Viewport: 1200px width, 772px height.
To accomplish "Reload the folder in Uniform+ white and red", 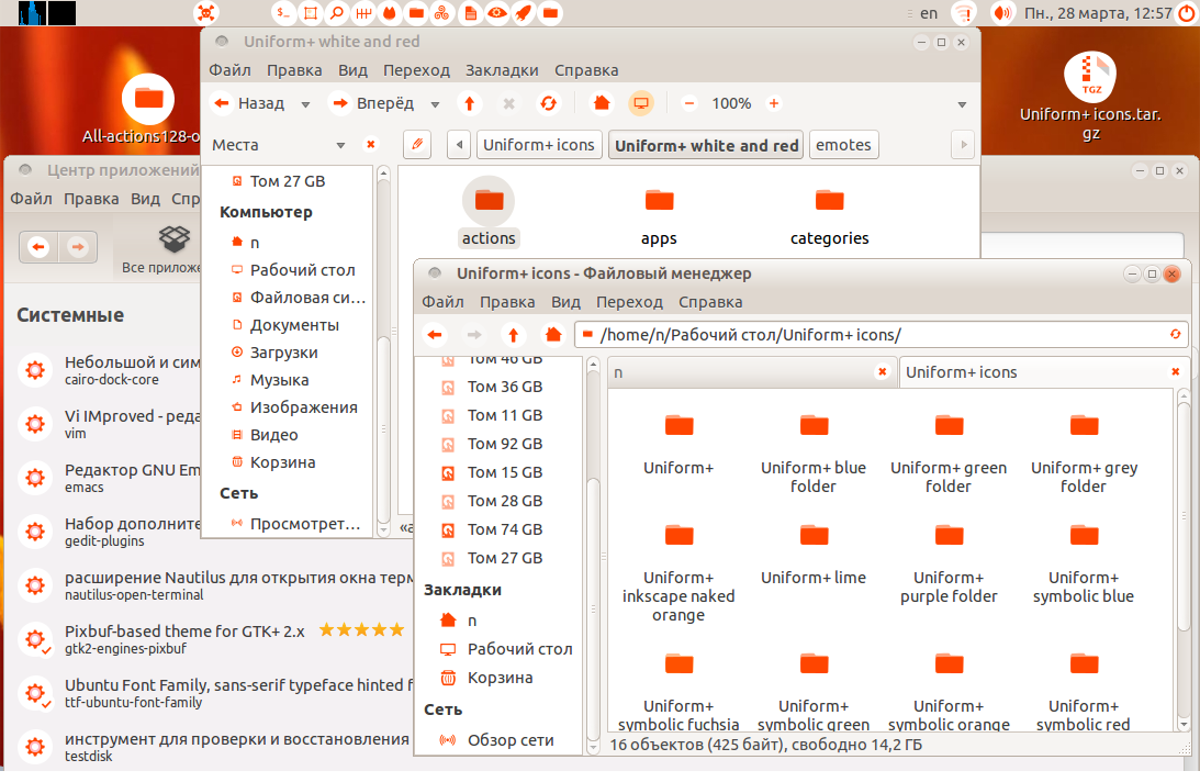I will pyautogui.click(x=548, y=103).
